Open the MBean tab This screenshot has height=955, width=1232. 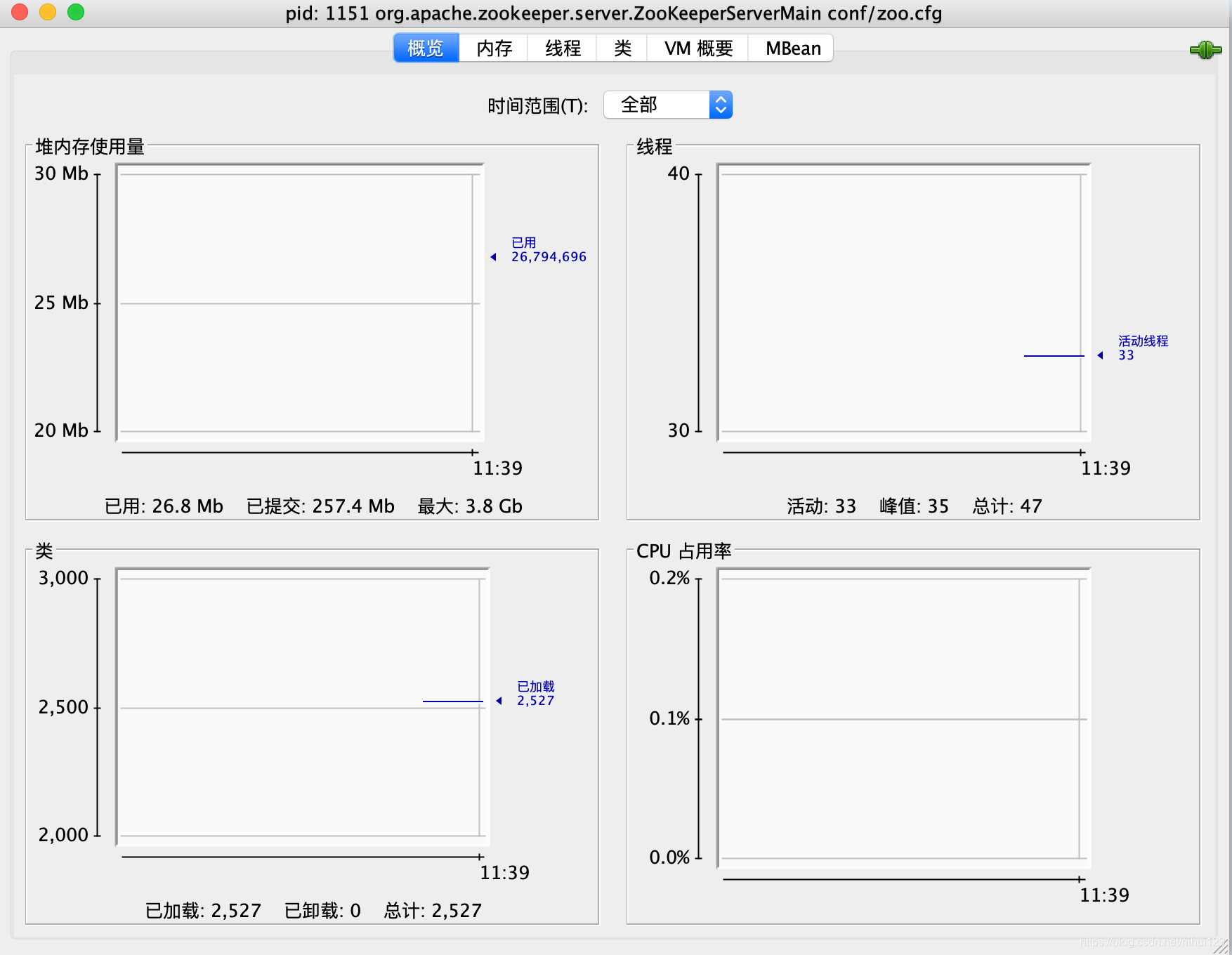coord(792,48)
